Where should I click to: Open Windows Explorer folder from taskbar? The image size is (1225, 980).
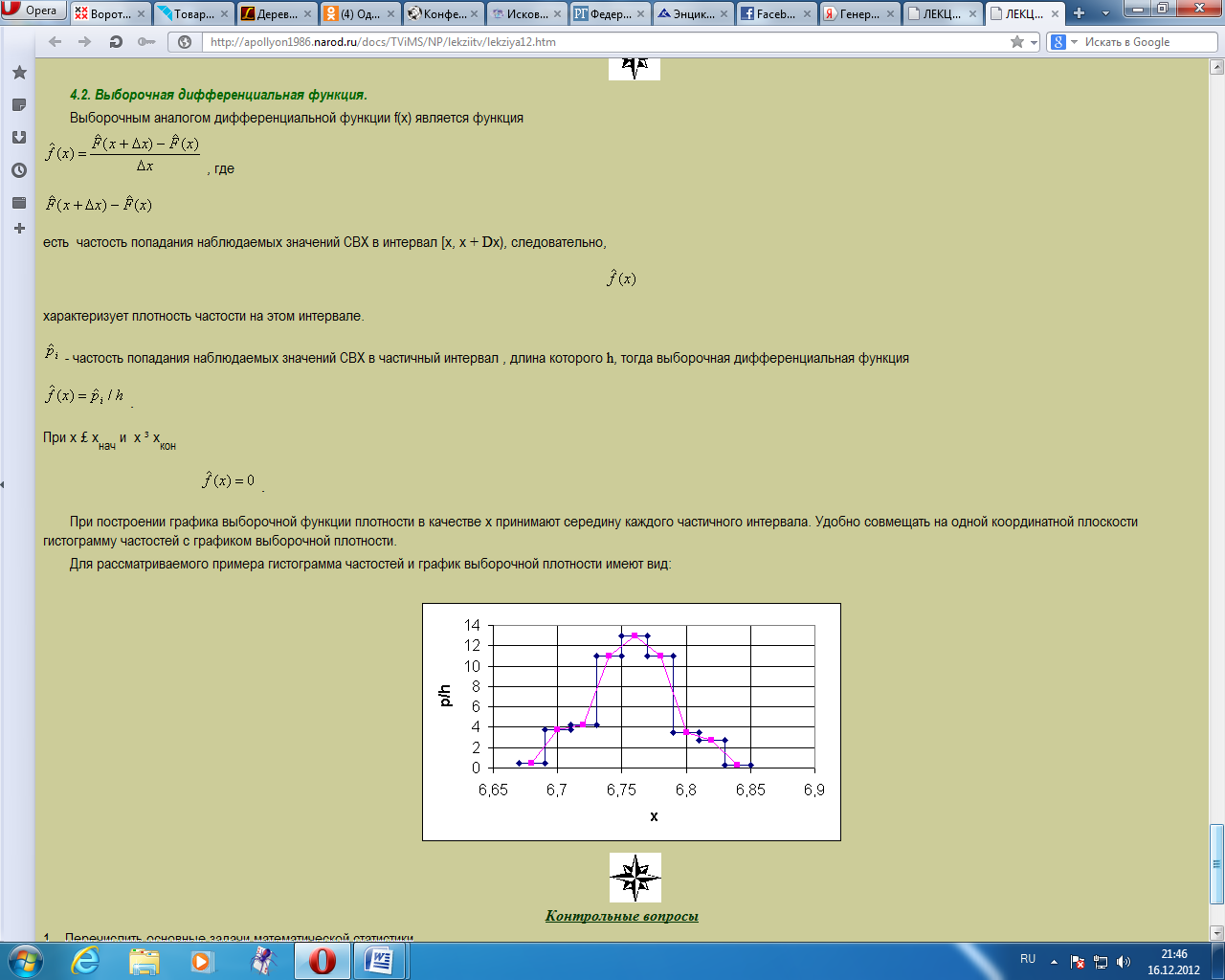coord(144,960)
